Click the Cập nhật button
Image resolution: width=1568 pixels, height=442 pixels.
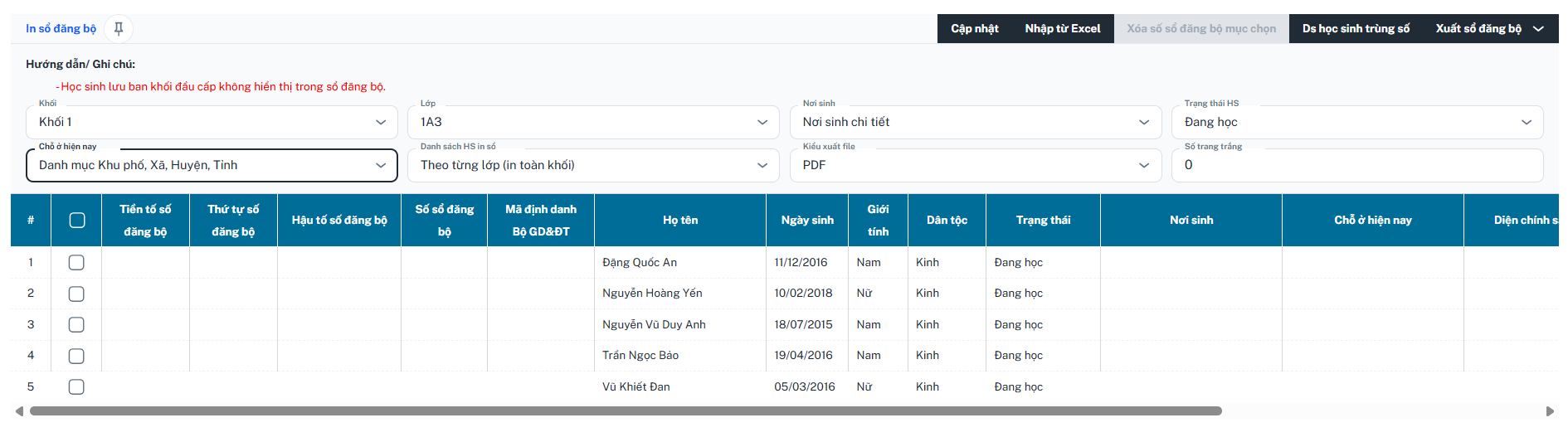coord(975,29)
